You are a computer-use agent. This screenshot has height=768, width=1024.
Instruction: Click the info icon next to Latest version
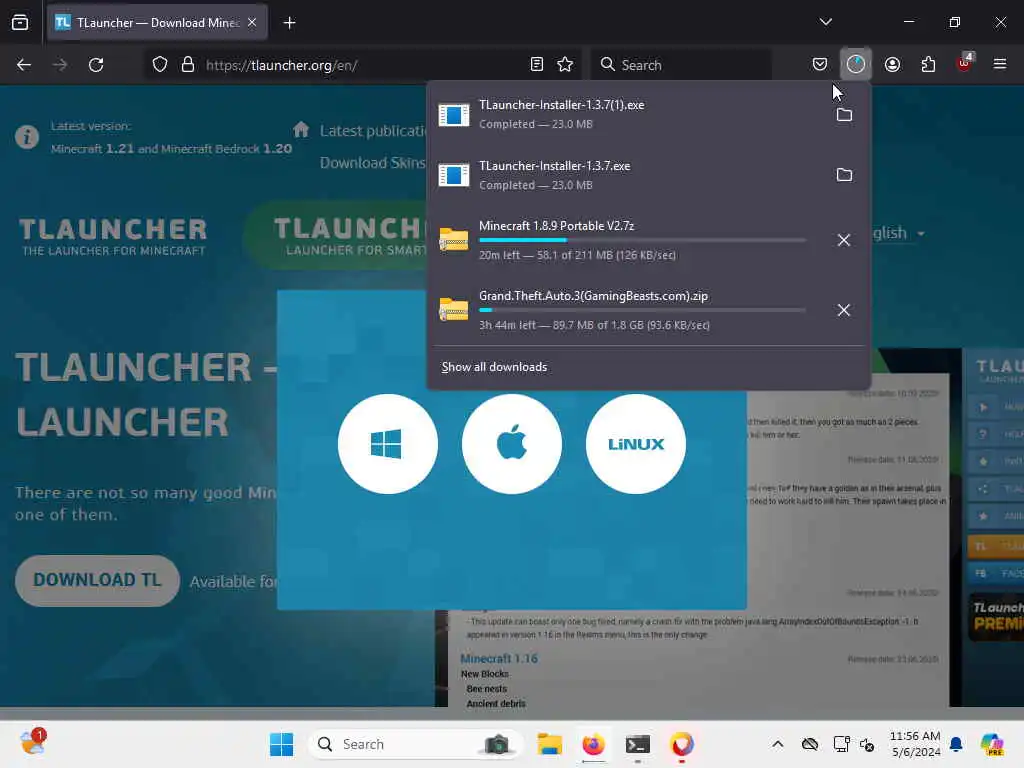(27, 137)
